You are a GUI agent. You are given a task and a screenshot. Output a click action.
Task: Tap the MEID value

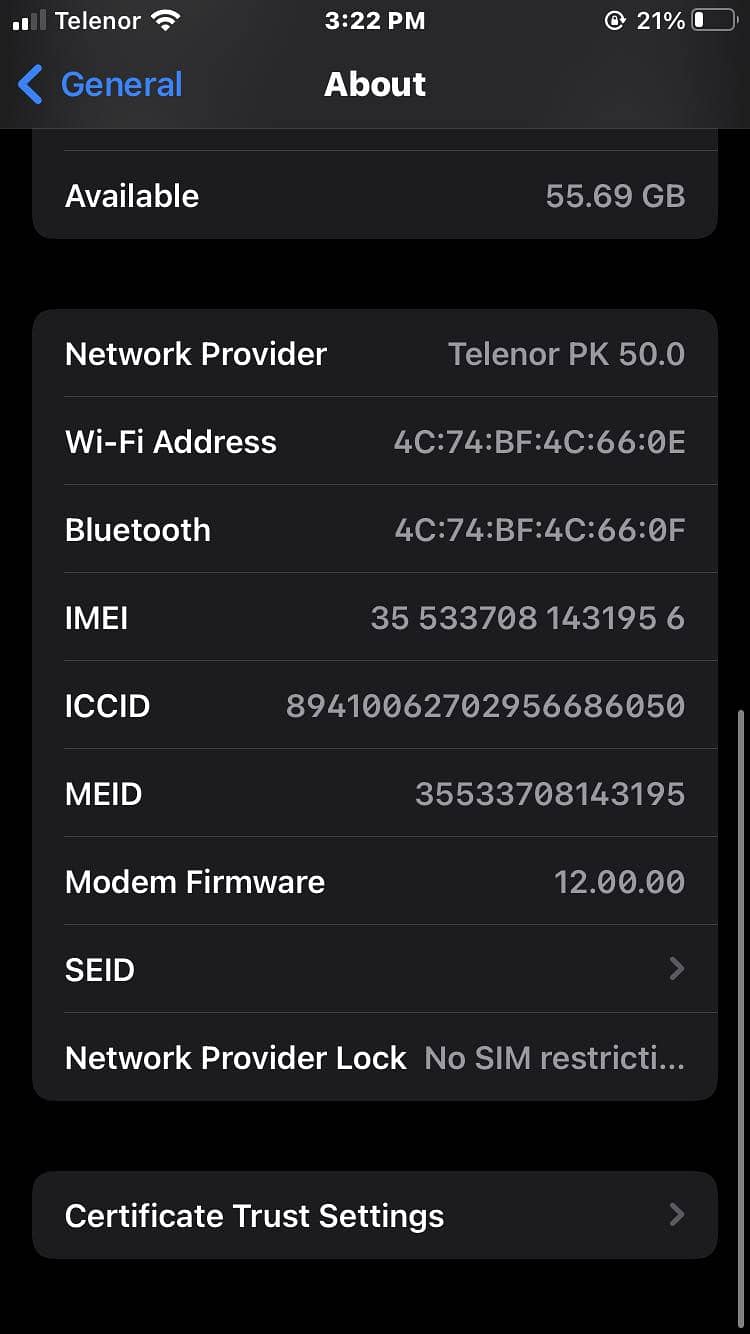pyautogui.click(x=550, y=794)
